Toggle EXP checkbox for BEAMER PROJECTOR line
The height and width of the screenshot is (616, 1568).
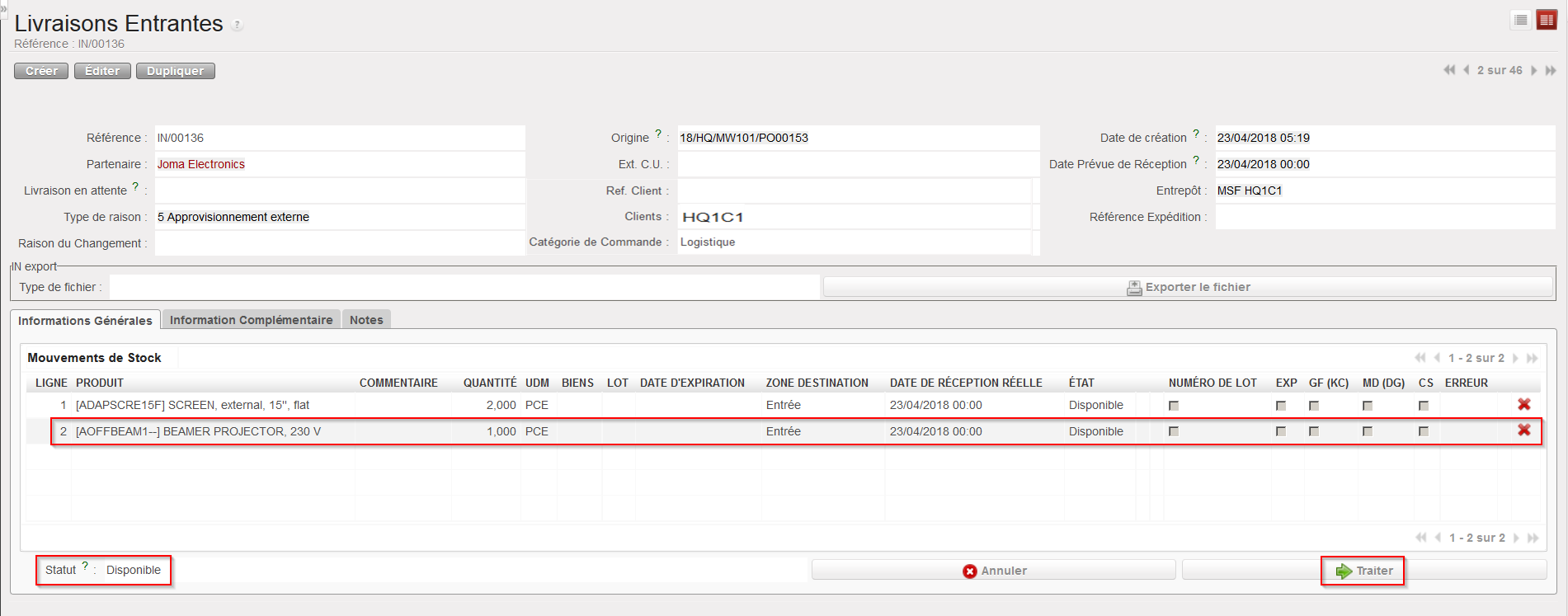click(1281, 431)
